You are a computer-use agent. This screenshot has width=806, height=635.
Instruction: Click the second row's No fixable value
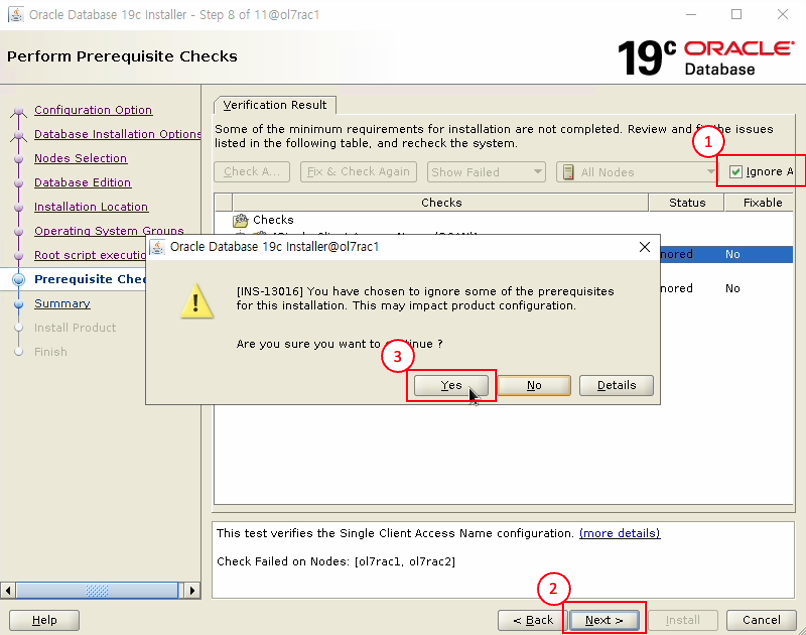732,288
